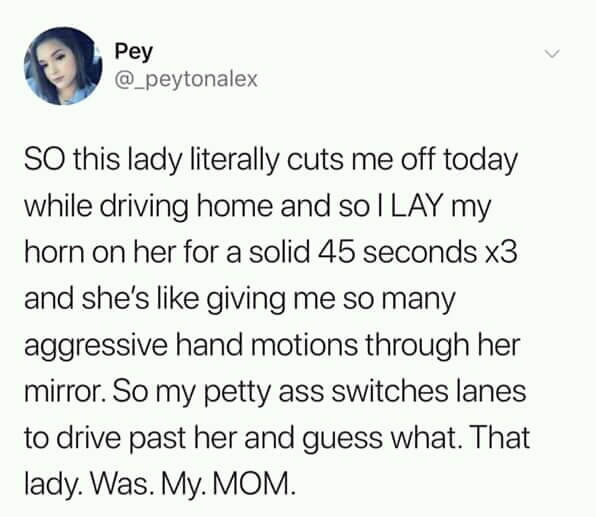596x517 pixels.
Task: Click the word "today" in first line
Action: (x=481, y=160)
